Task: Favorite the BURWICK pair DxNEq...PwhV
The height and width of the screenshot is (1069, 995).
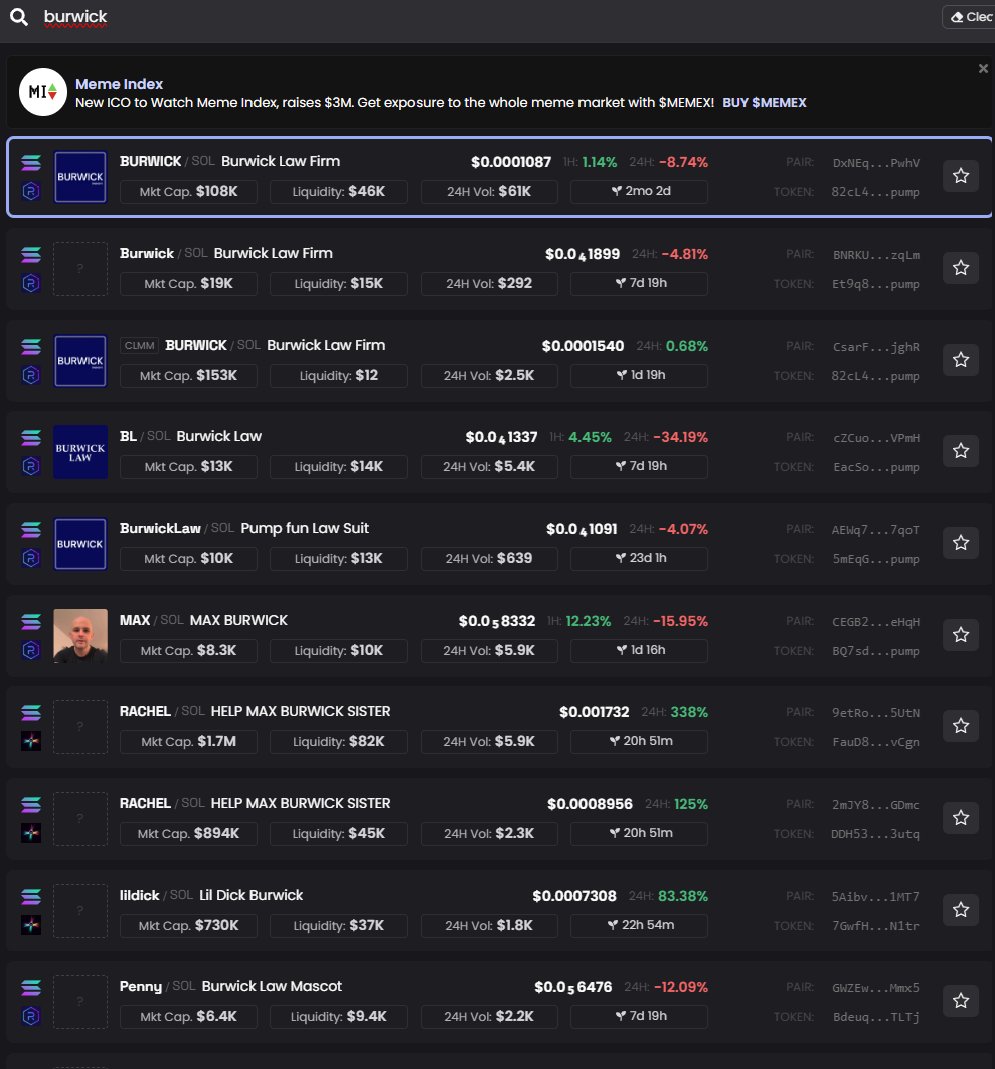Action: click(x=961, y=176)
